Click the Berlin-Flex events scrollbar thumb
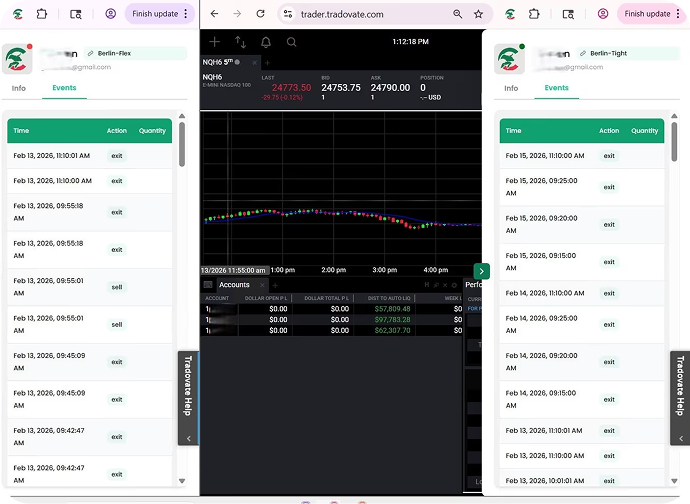This screenshot has width=690, height=504. (182, 144)
